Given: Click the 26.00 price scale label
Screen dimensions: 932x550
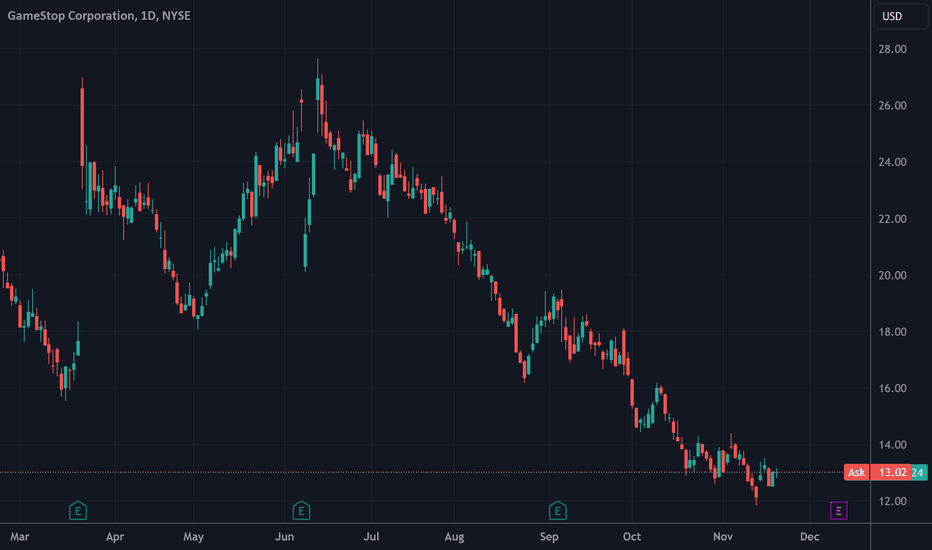Looking at the screenshot, I should coord(892,106).
